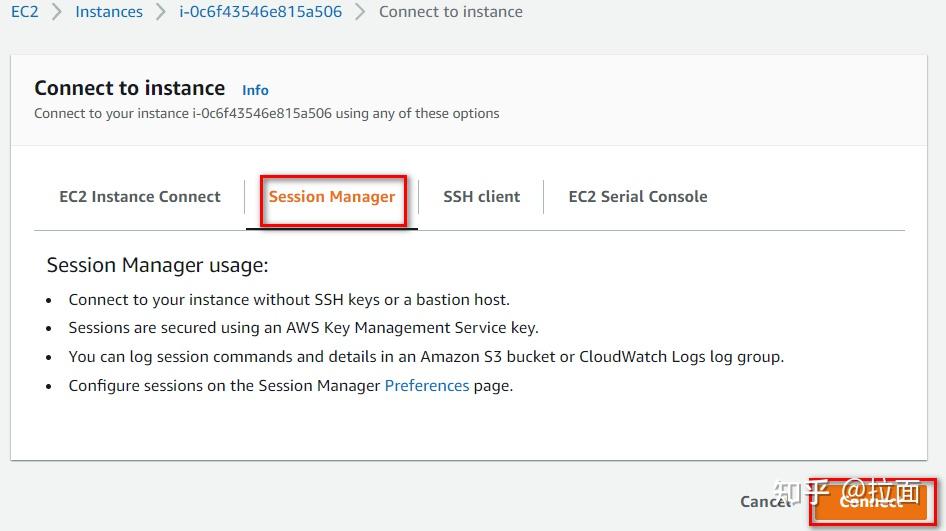Select the Session Manager tab

click(x=332, y=197)
